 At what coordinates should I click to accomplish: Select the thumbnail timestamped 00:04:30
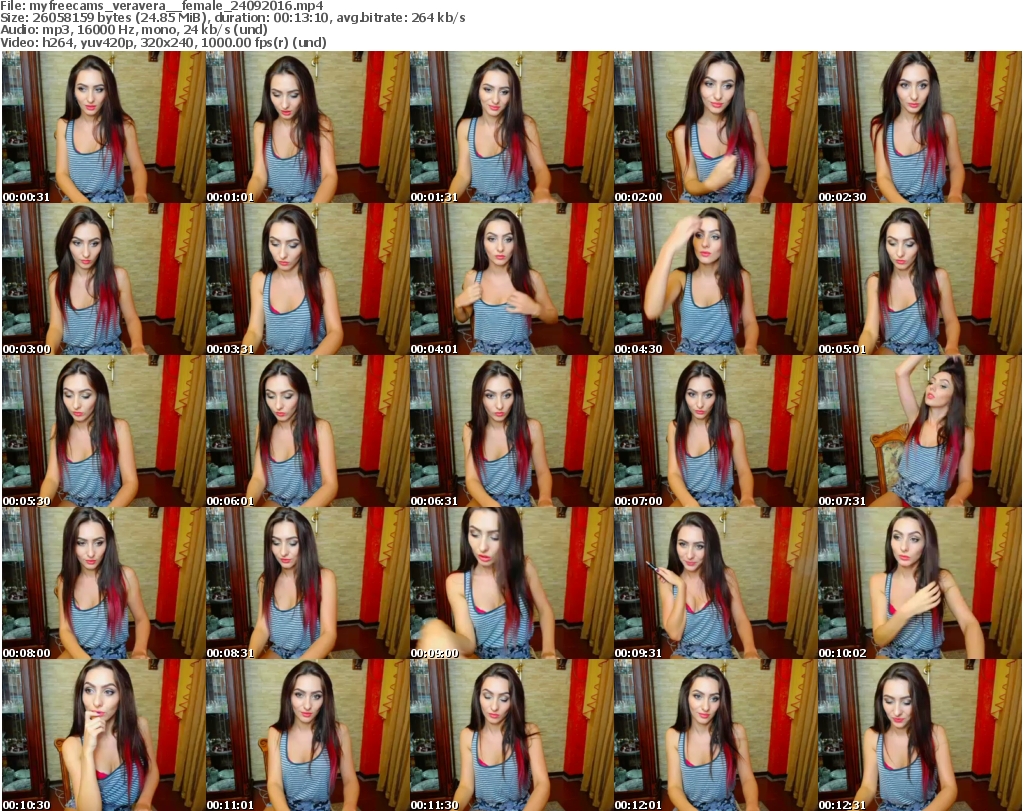716,279
